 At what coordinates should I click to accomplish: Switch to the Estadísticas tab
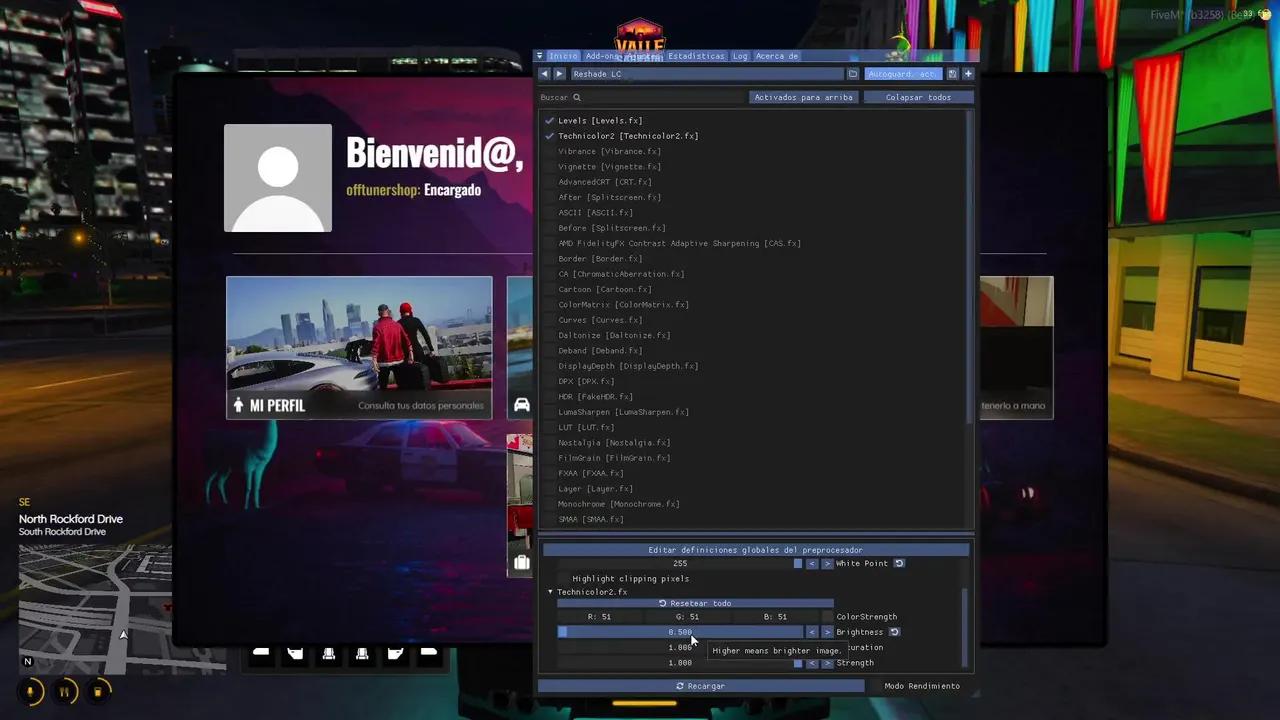click(696, 56)
